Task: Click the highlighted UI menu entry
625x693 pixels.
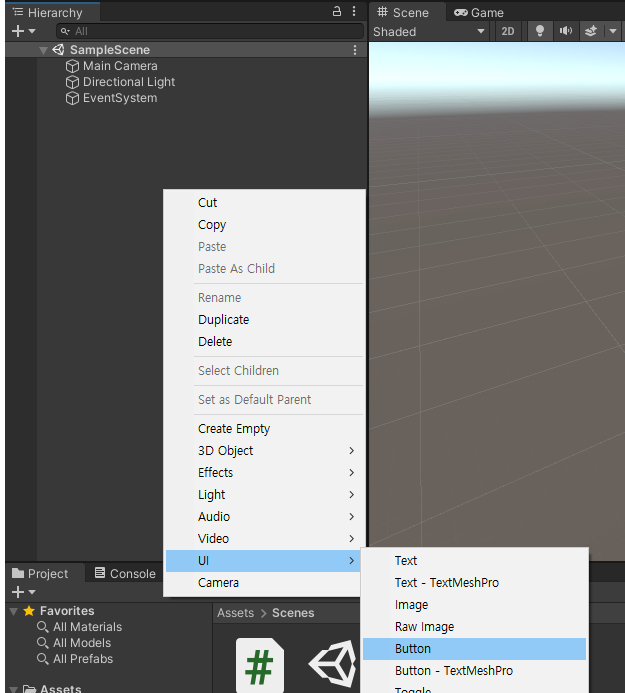Action: [263, 561]
